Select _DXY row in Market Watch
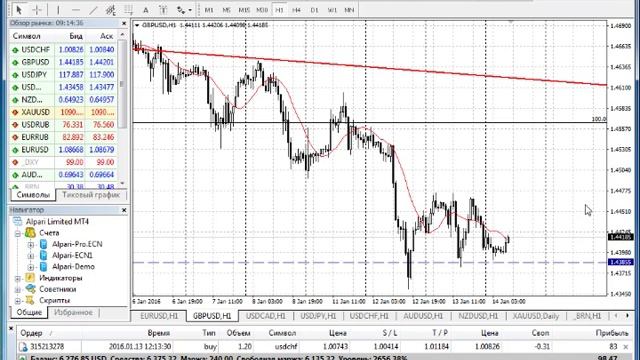 click(63, 162)
